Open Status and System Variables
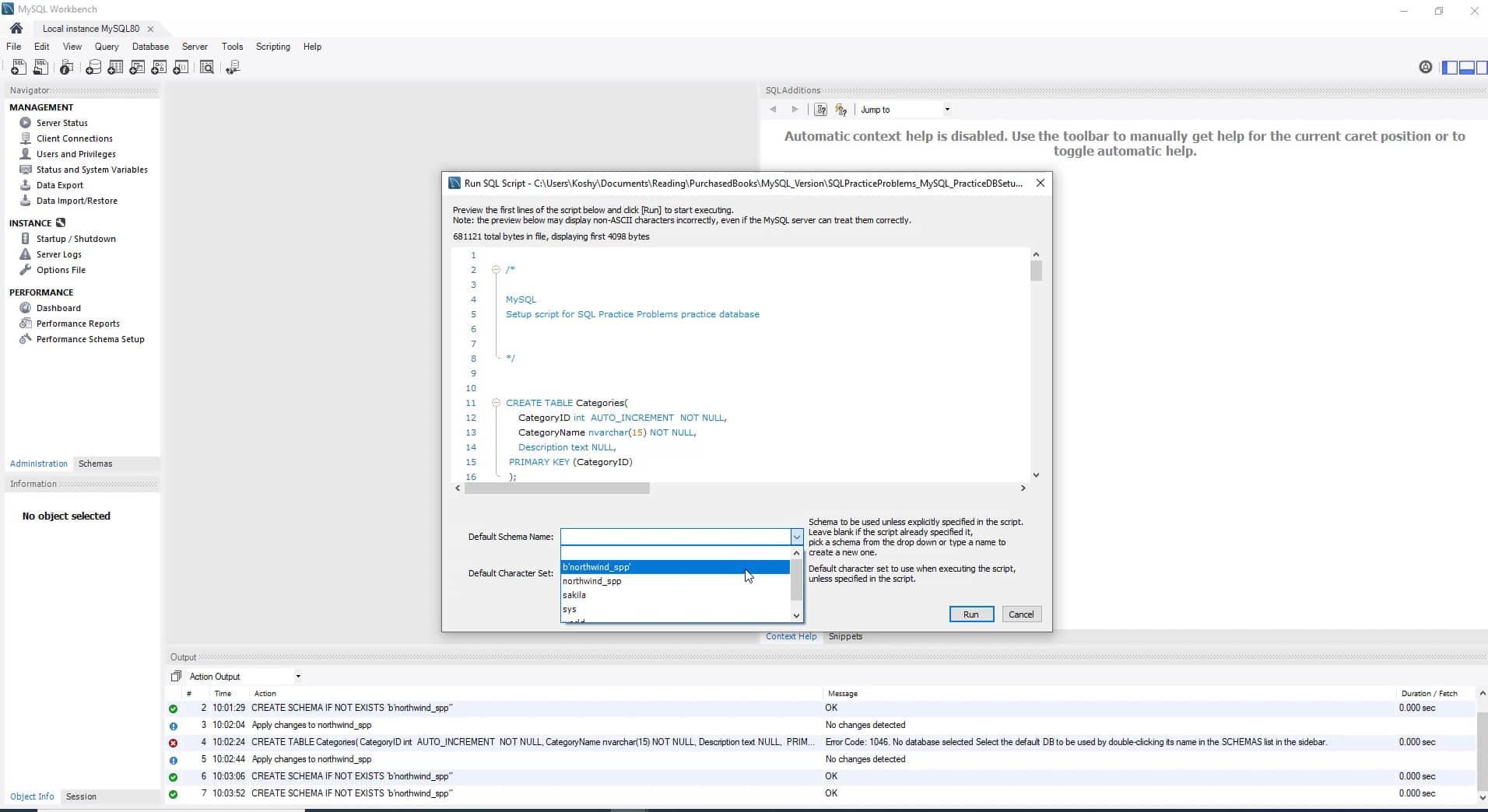This screenshot has height=812, width=1488. (x=92, y=170)
